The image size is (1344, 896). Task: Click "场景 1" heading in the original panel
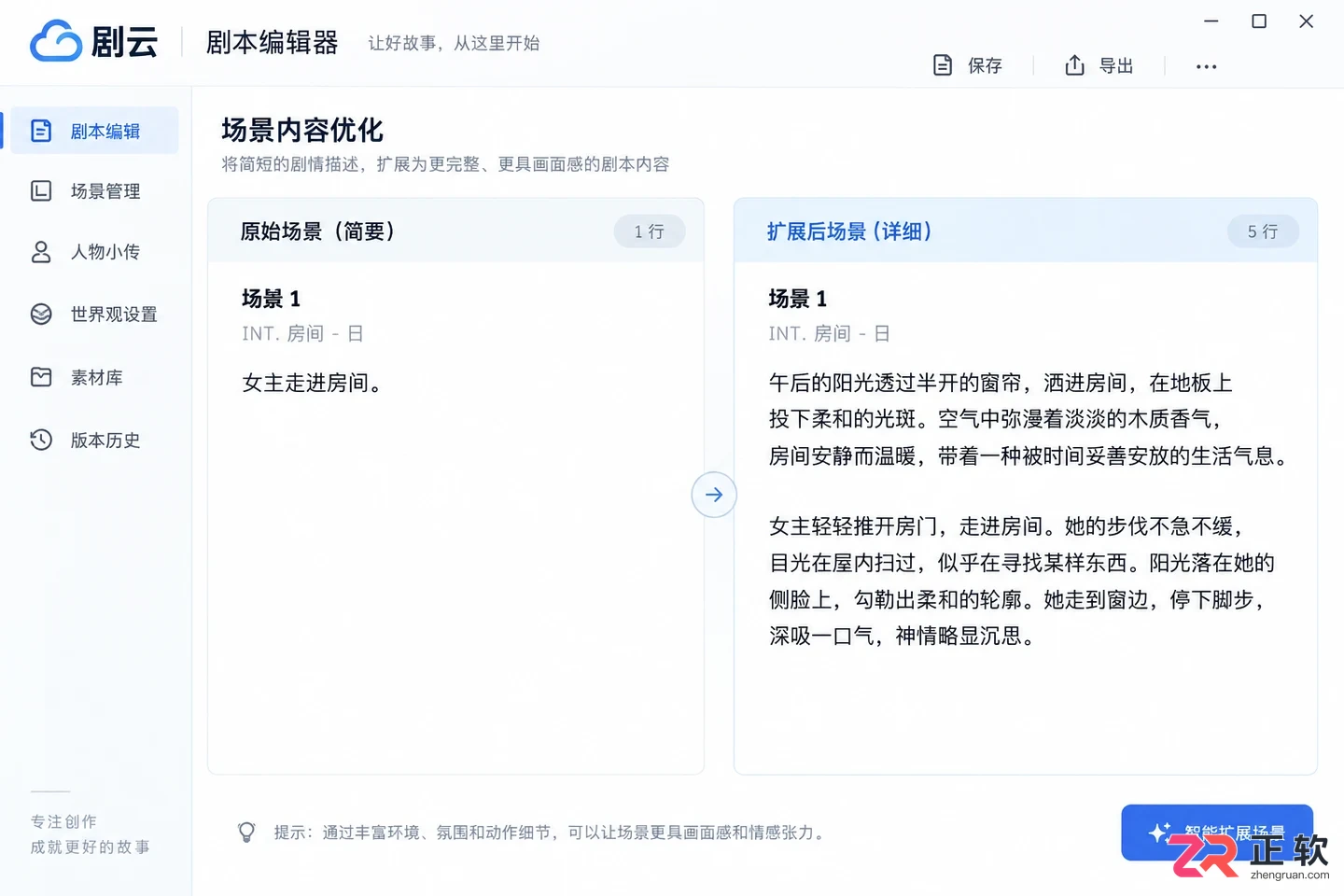coord(271,299)
